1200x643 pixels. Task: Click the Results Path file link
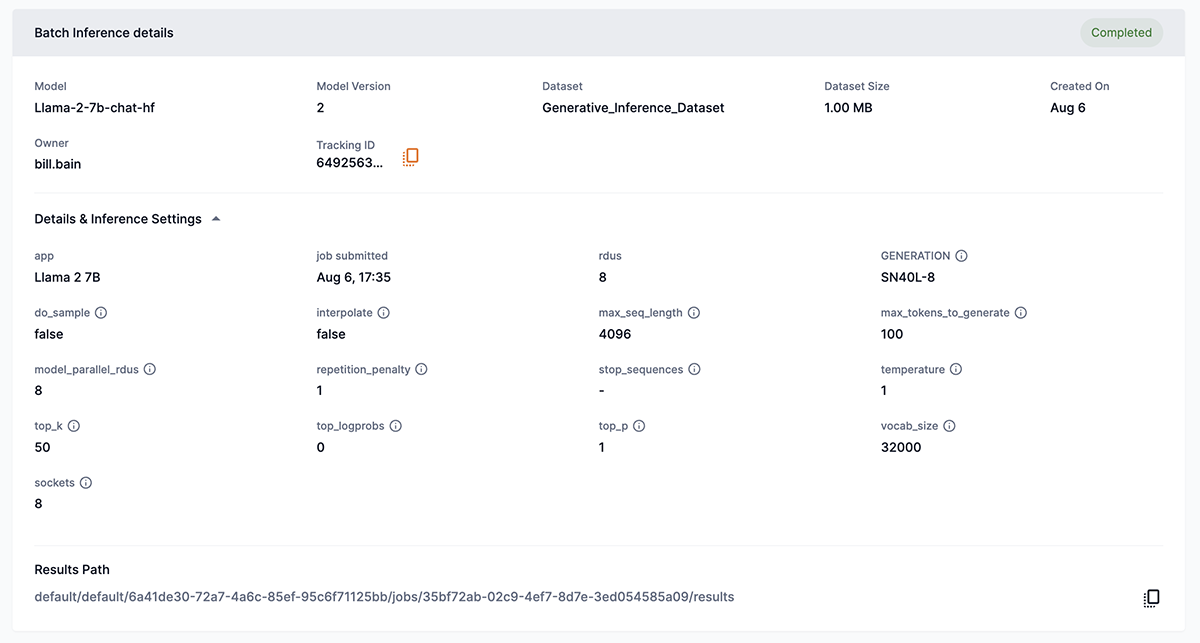coord(384,595)
